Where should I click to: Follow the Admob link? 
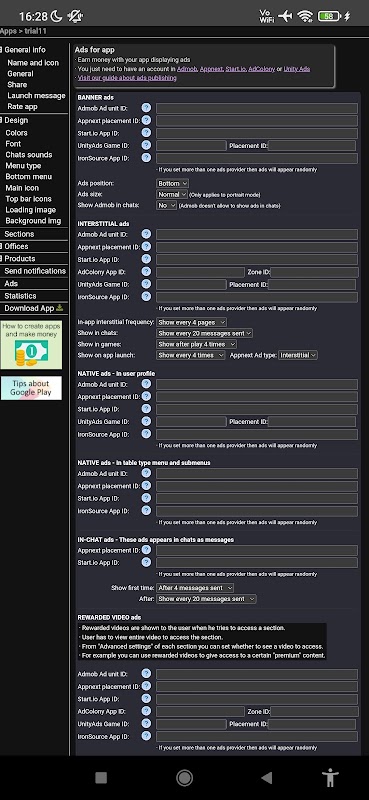pos(187,69)
